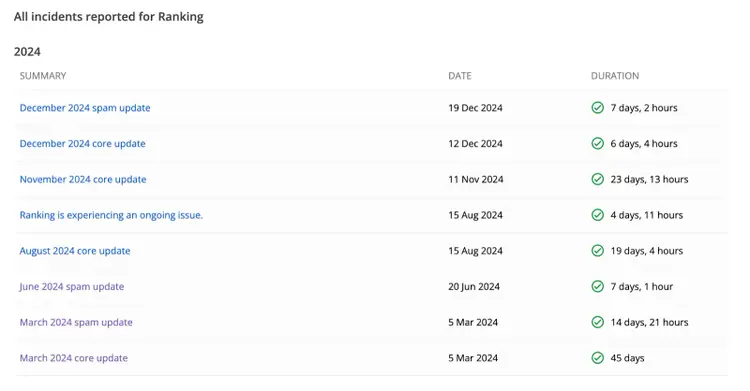Select 5 Mar 2024 date in March core update row
This screenshot has height=391, width=750.
(473, 358)
